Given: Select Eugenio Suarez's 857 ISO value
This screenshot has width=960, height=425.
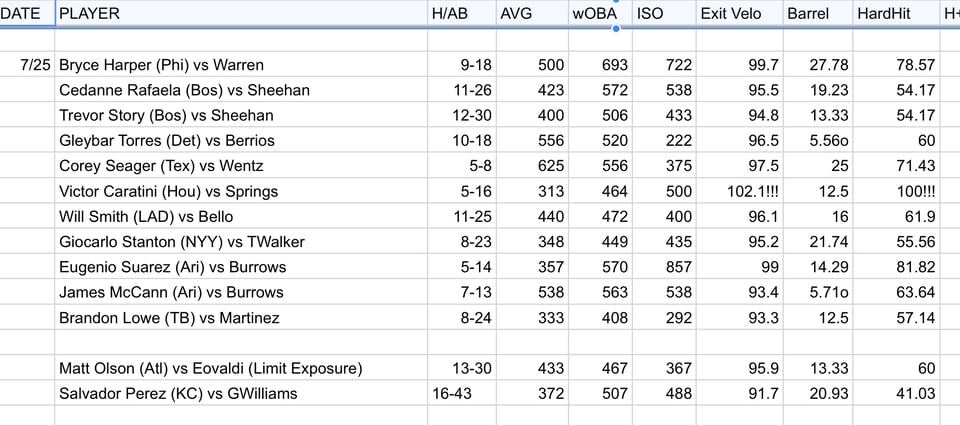Looking at the screenshot, I should [664, 267].
